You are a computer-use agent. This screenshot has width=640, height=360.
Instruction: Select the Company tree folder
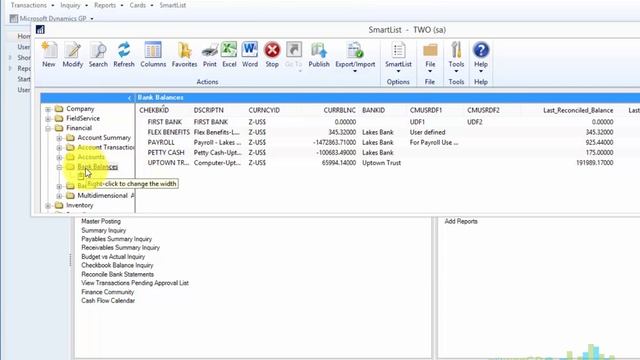pos(80,109)
